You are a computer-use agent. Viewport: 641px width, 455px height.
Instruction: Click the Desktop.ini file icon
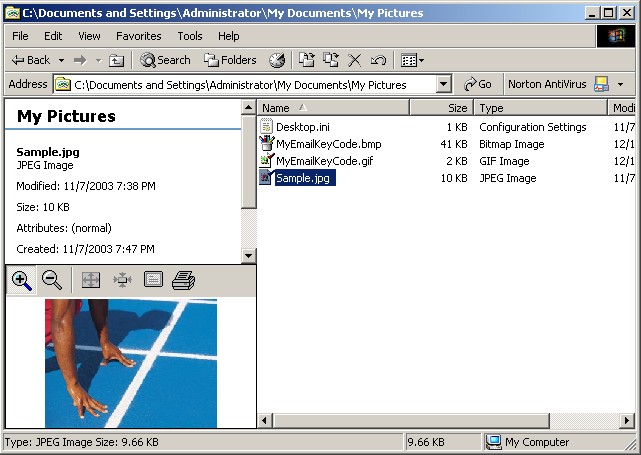point(267,126)
